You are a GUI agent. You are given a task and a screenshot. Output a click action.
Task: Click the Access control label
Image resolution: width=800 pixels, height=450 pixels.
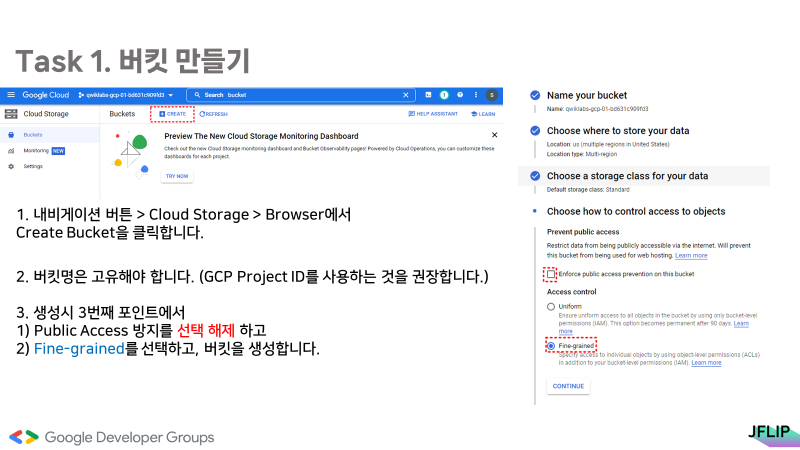[x=571, y=292]
